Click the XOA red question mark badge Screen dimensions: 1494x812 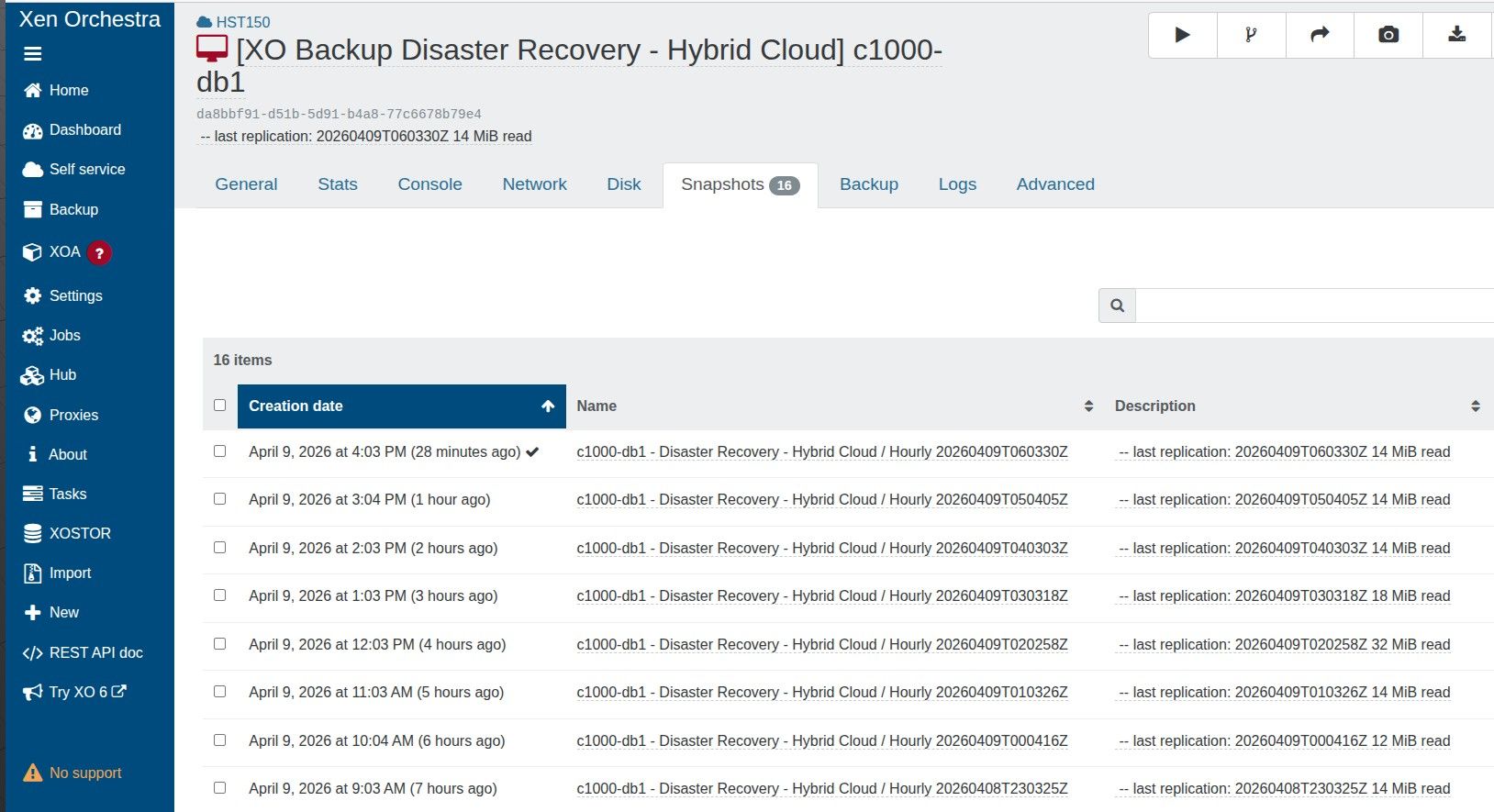99,253
